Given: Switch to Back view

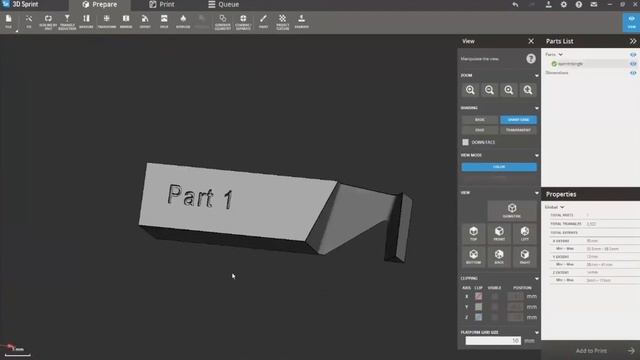Looking at the screenshot, I should [x=499, y=257].
